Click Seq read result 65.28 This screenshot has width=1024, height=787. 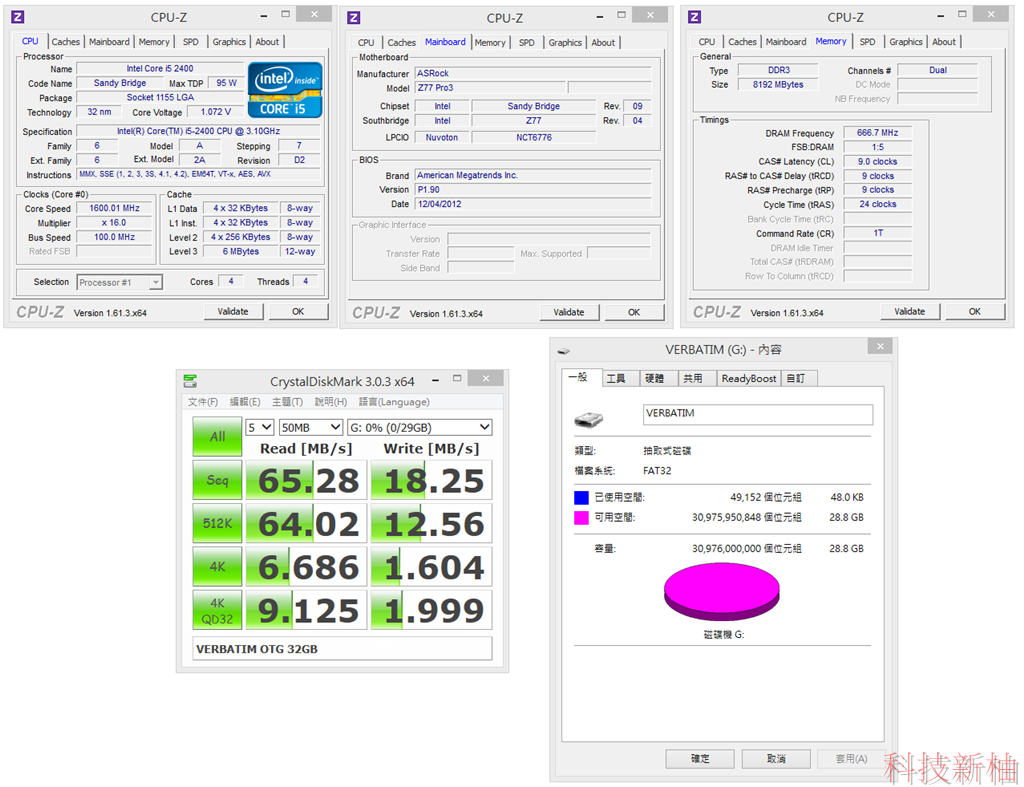pyautogui.click(x=306, y=481)
